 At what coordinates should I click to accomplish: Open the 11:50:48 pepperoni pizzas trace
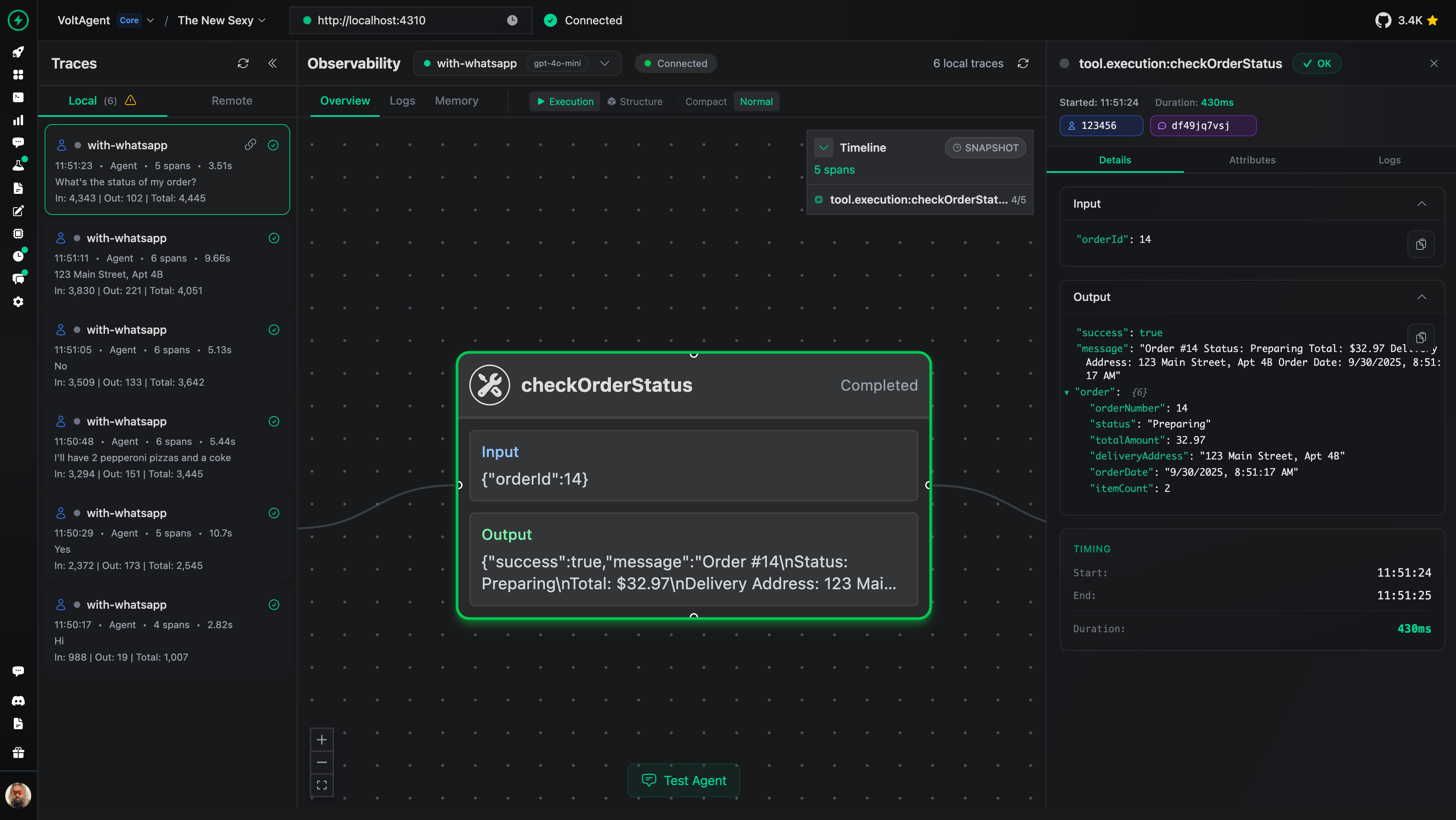[167, 447]
